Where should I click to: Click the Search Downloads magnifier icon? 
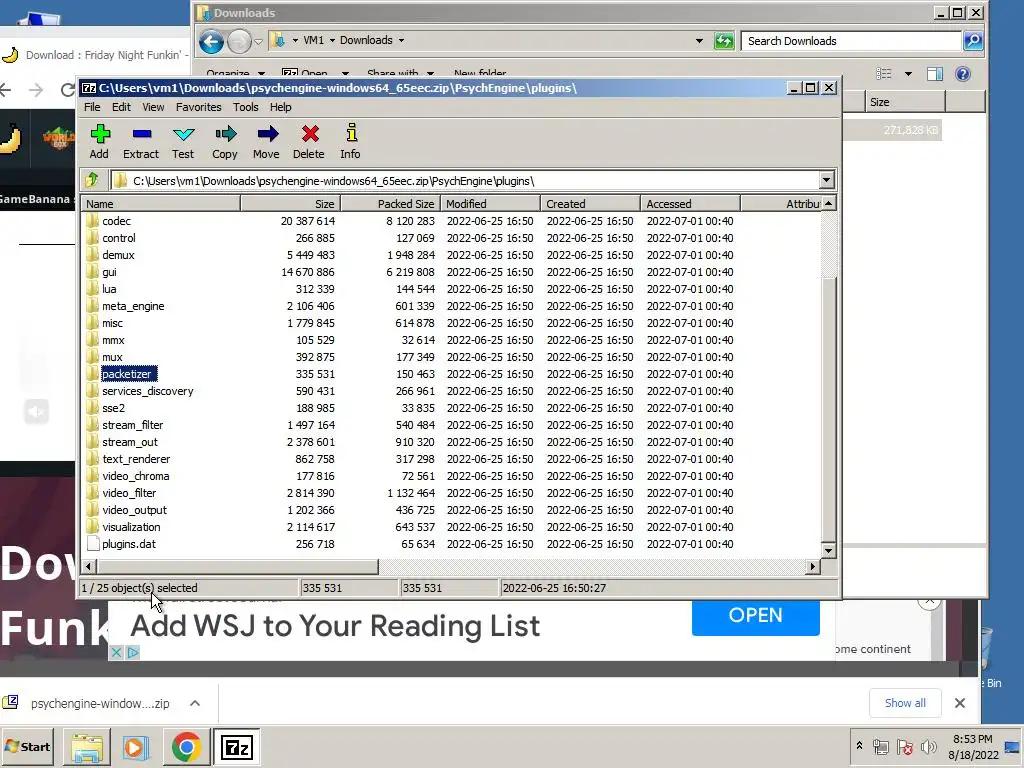tap(973, 41)
